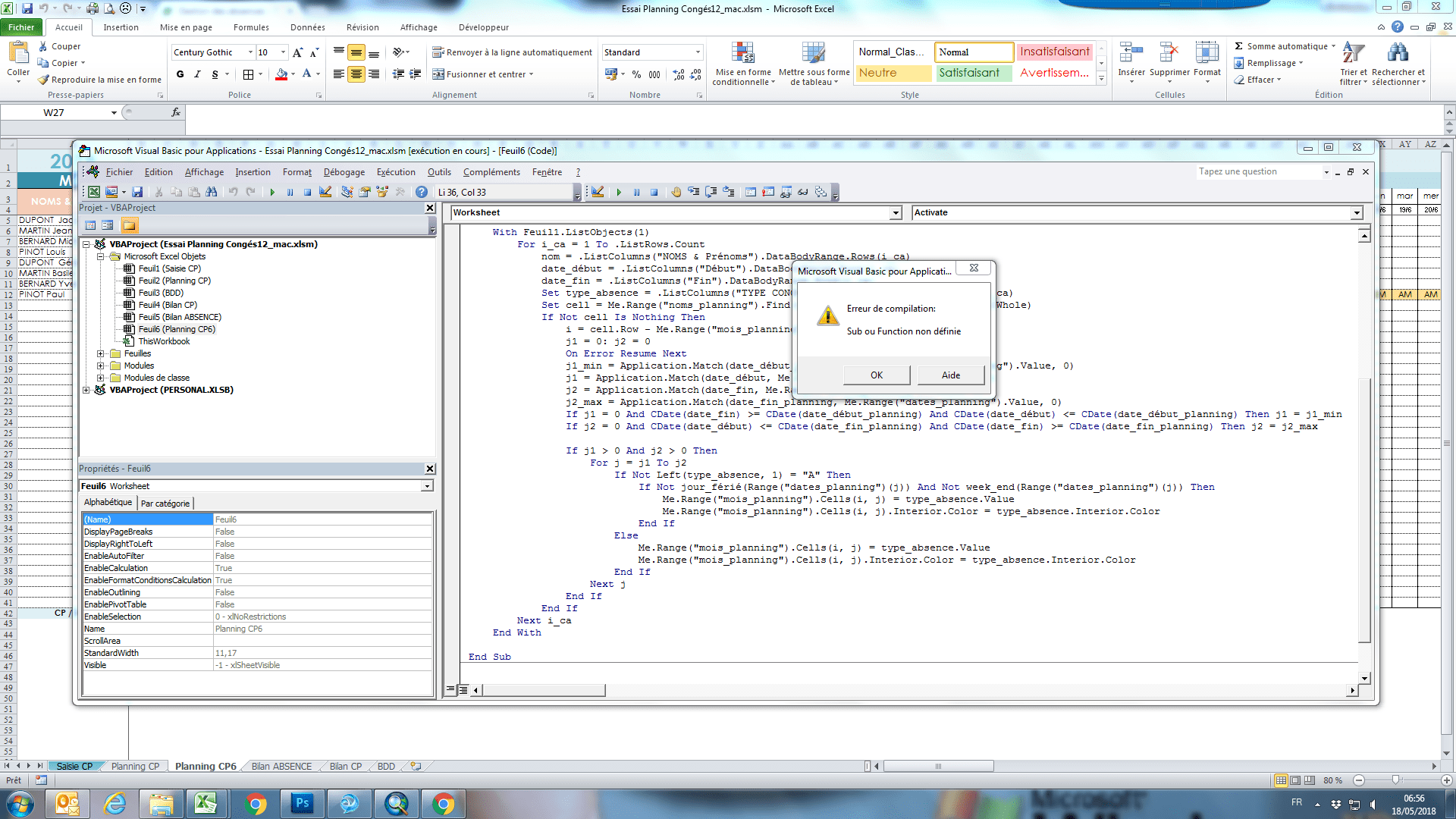
Task: Click the Reset stop icon in standard toolbar
Action: (307, 192)
